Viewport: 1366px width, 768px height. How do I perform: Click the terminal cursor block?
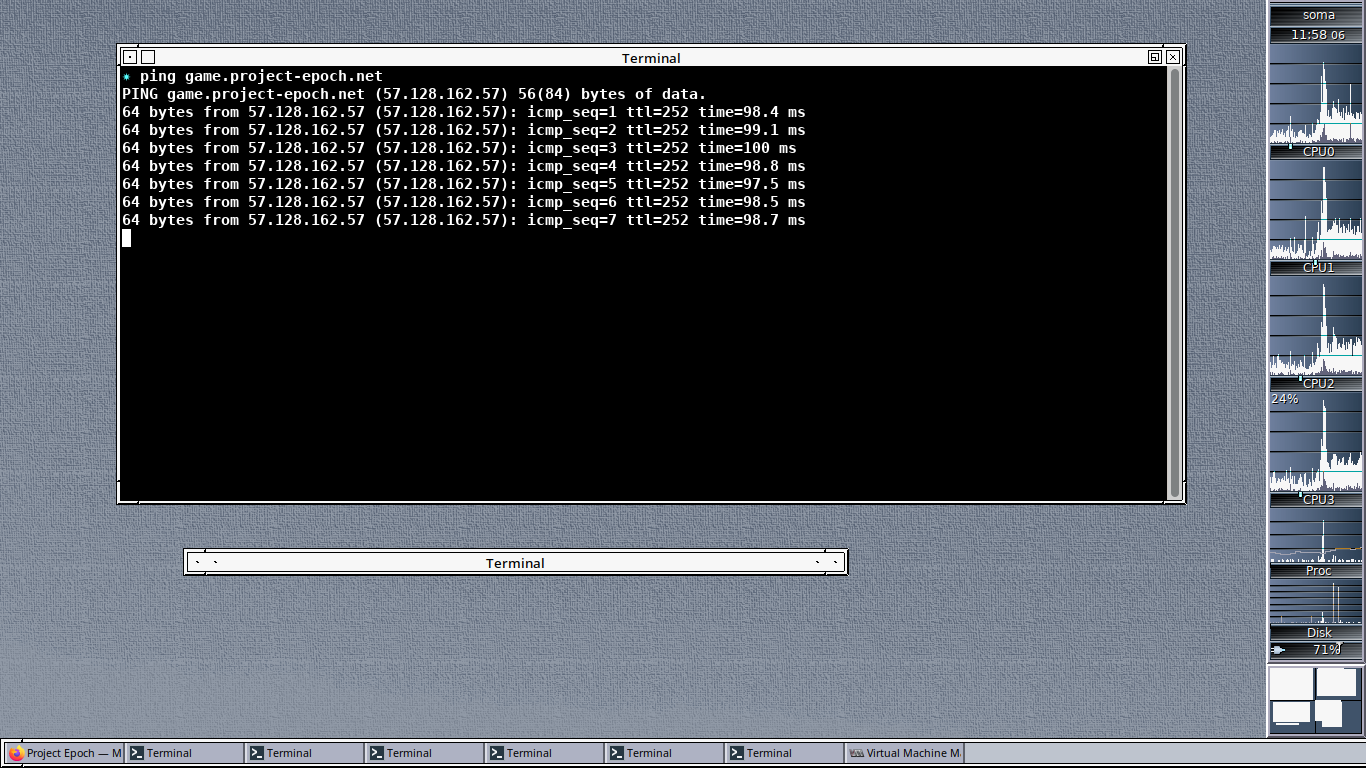(126, 238)
